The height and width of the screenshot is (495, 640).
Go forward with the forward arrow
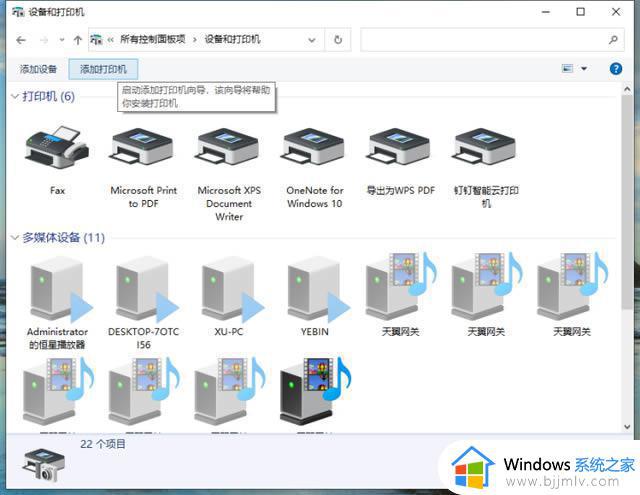pyautogui.click(x=44, y=40)
